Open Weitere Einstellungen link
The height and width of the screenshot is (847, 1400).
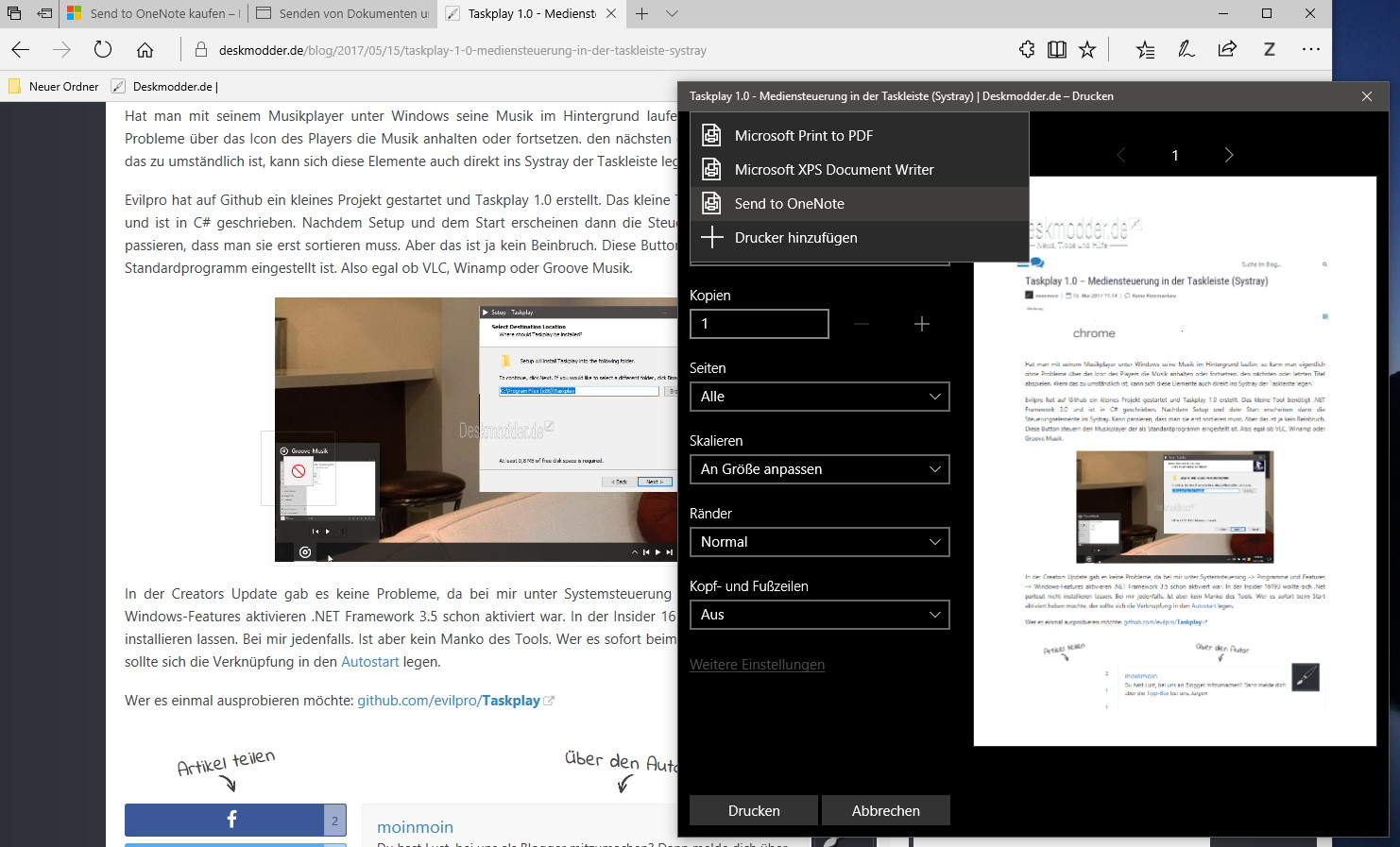click(x=757, y=665)
